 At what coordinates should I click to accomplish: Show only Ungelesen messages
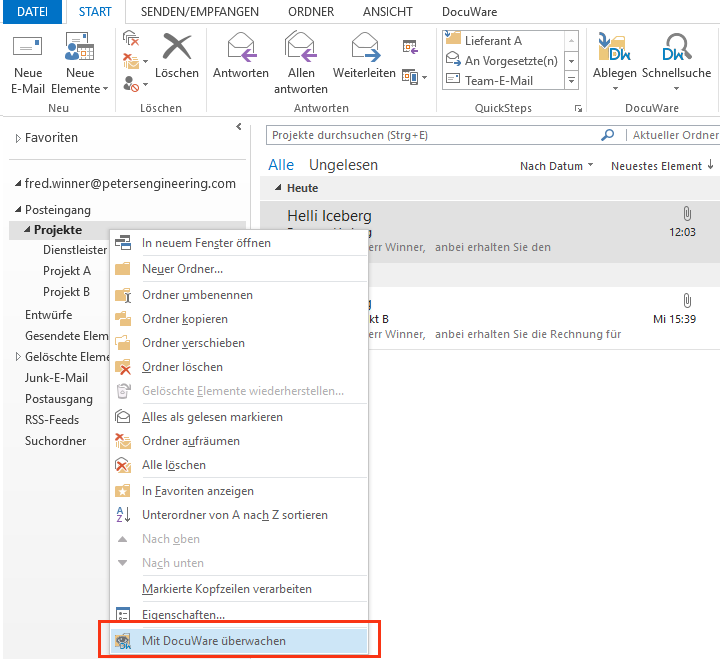(343, 165)
